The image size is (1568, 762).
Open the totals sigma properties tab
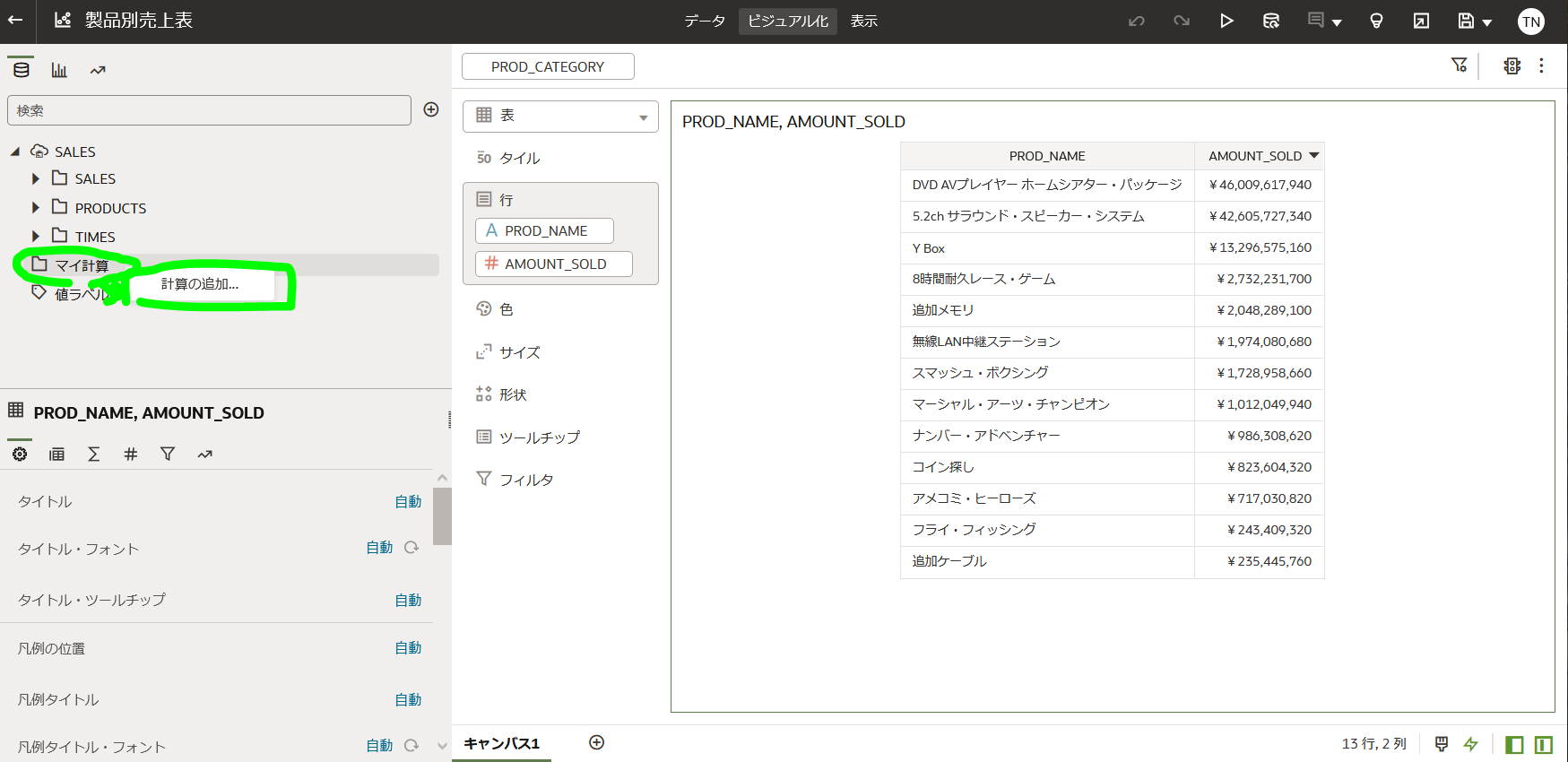93,454
